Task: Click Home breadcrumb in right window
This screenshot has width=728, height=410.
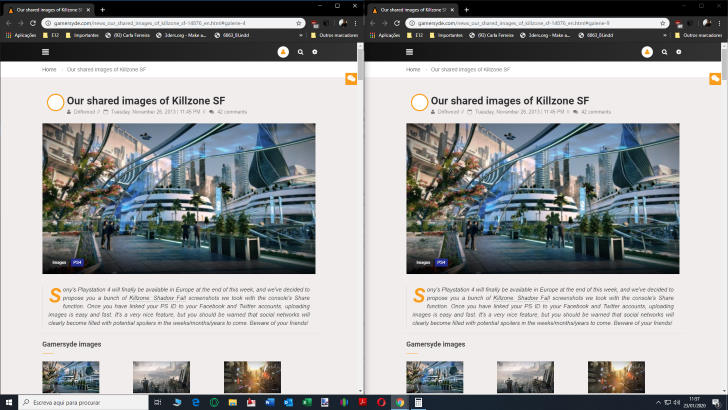Action: pyautogui.click(x=413, y=69)
